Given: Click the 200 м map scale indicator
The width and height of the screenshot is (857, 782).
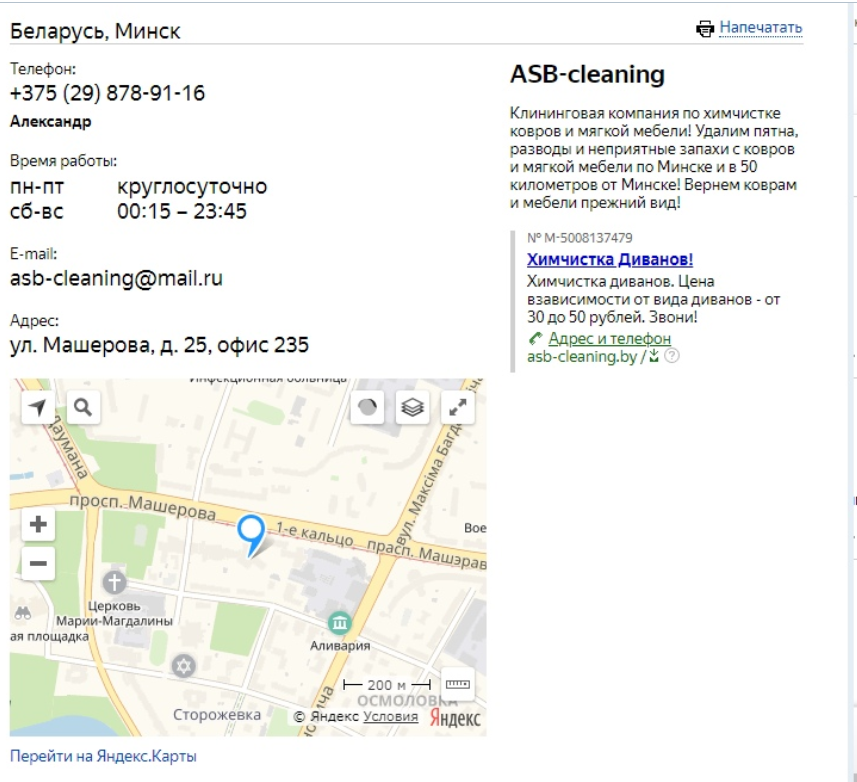Looking at the screenshot, I should (x=387, y=685).
